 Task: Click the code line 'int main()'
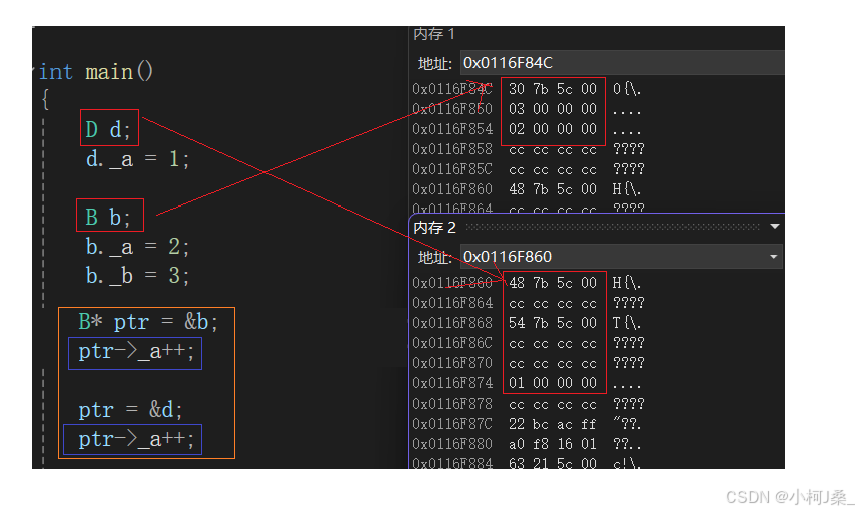click(x=96, y=72)
